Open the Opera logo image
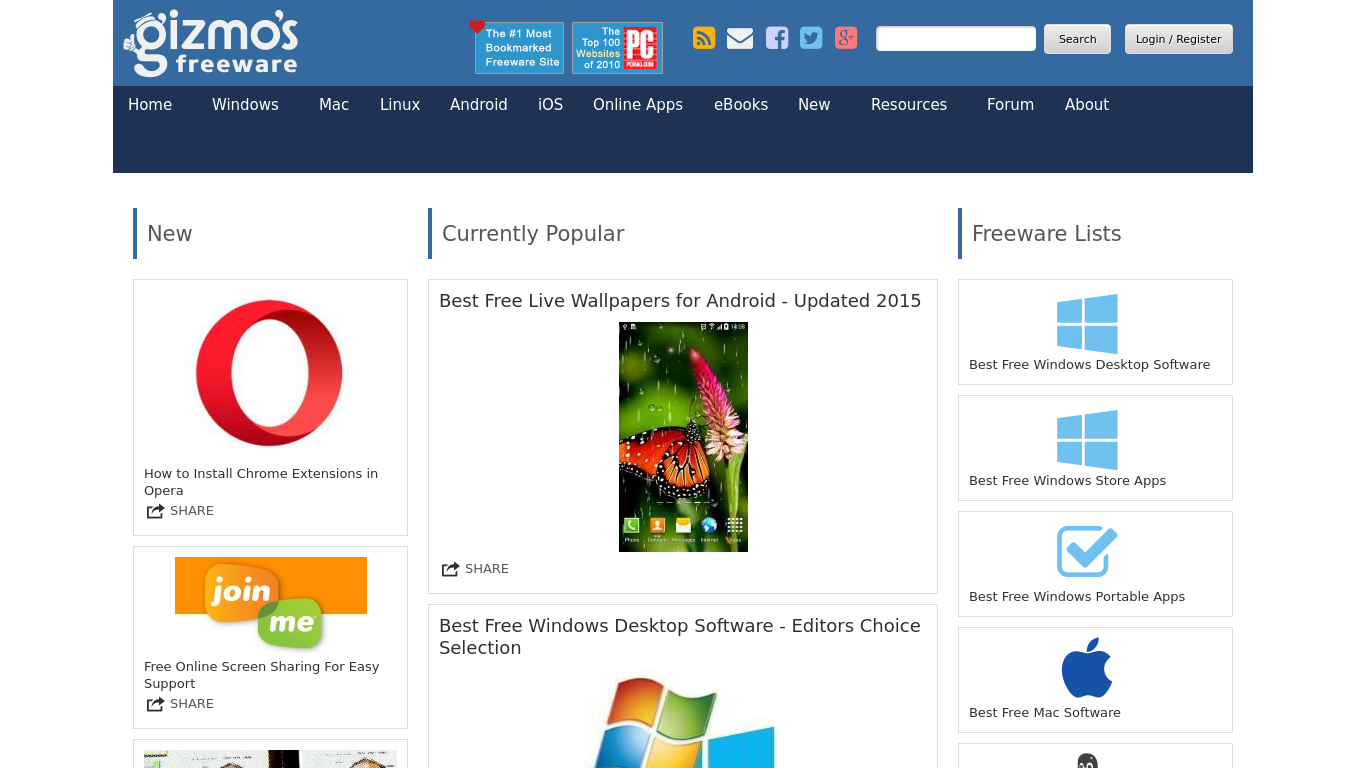Viewport: 1366px width, 768px height. point(270,373)
